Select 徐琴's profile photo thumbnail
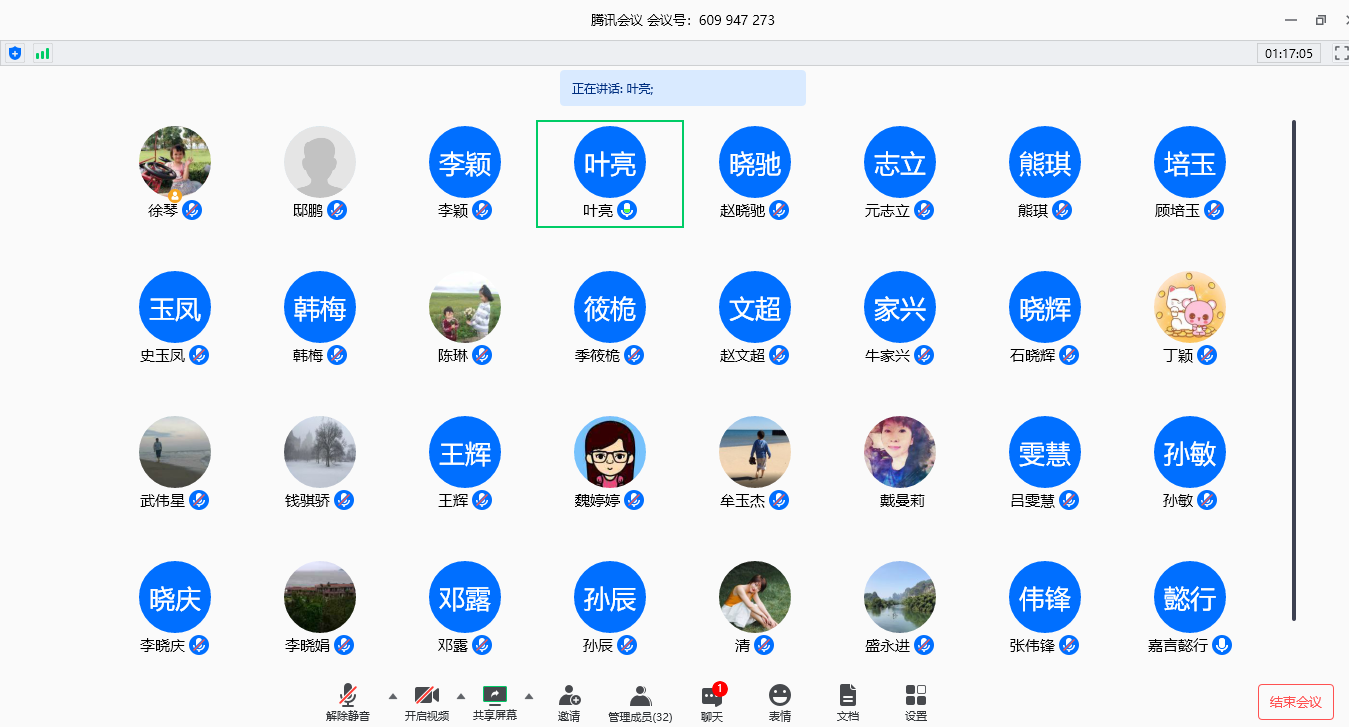 point(175,162)
